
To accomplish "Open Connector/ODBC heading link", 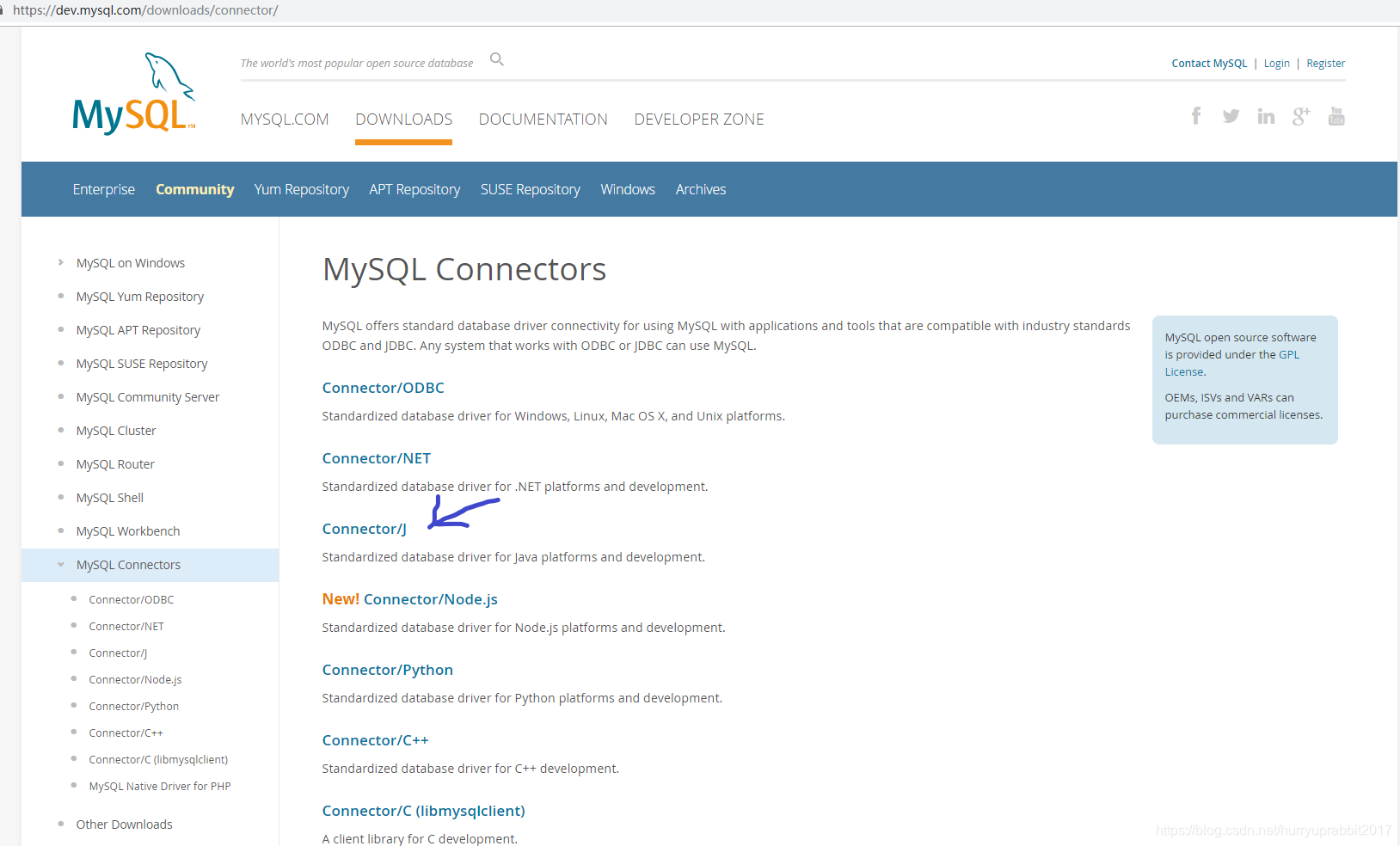I will [x=384, y=388].
